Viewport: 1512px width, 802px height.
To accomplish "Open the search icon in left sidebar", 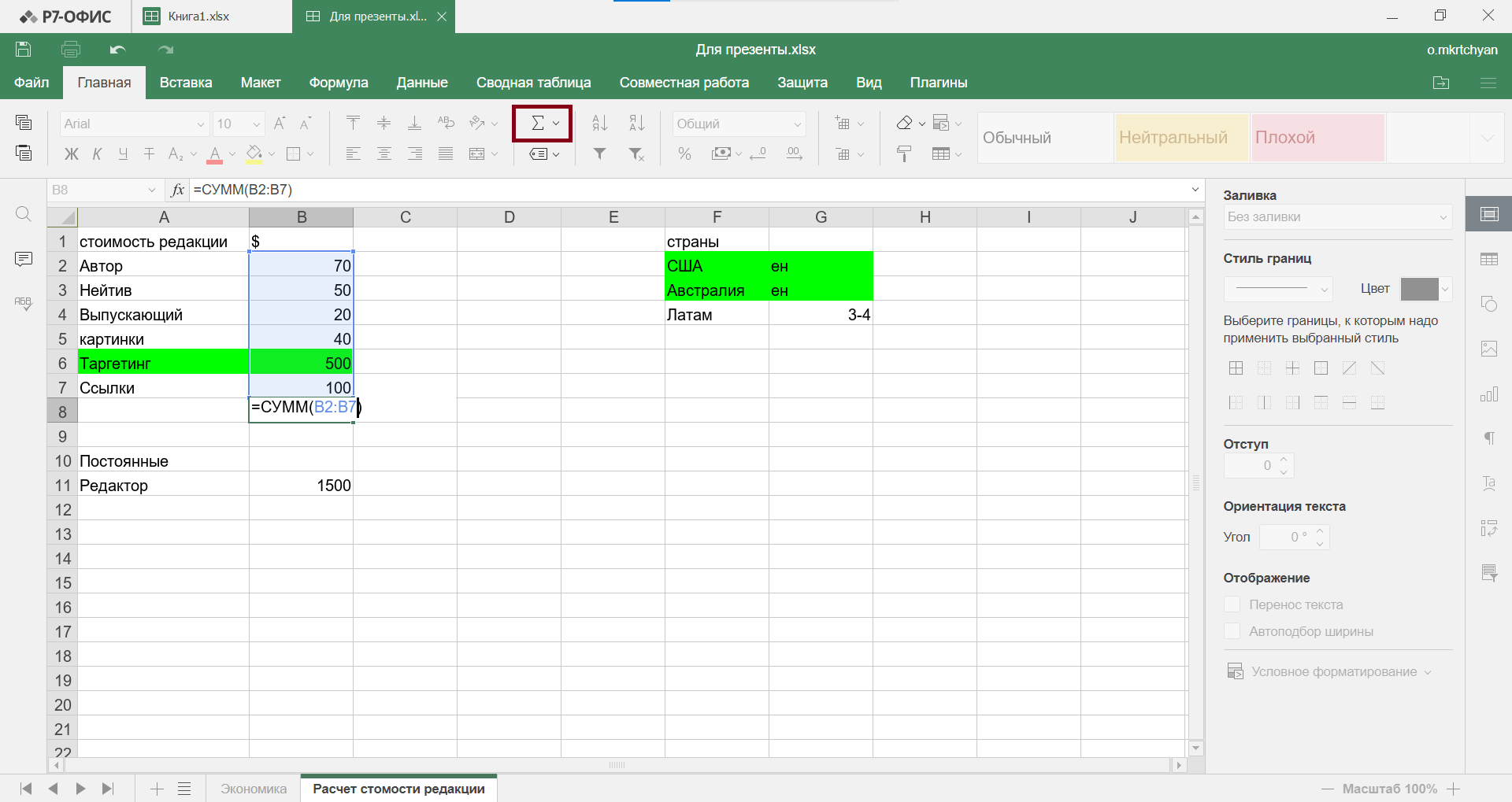I will click(24, 214).
